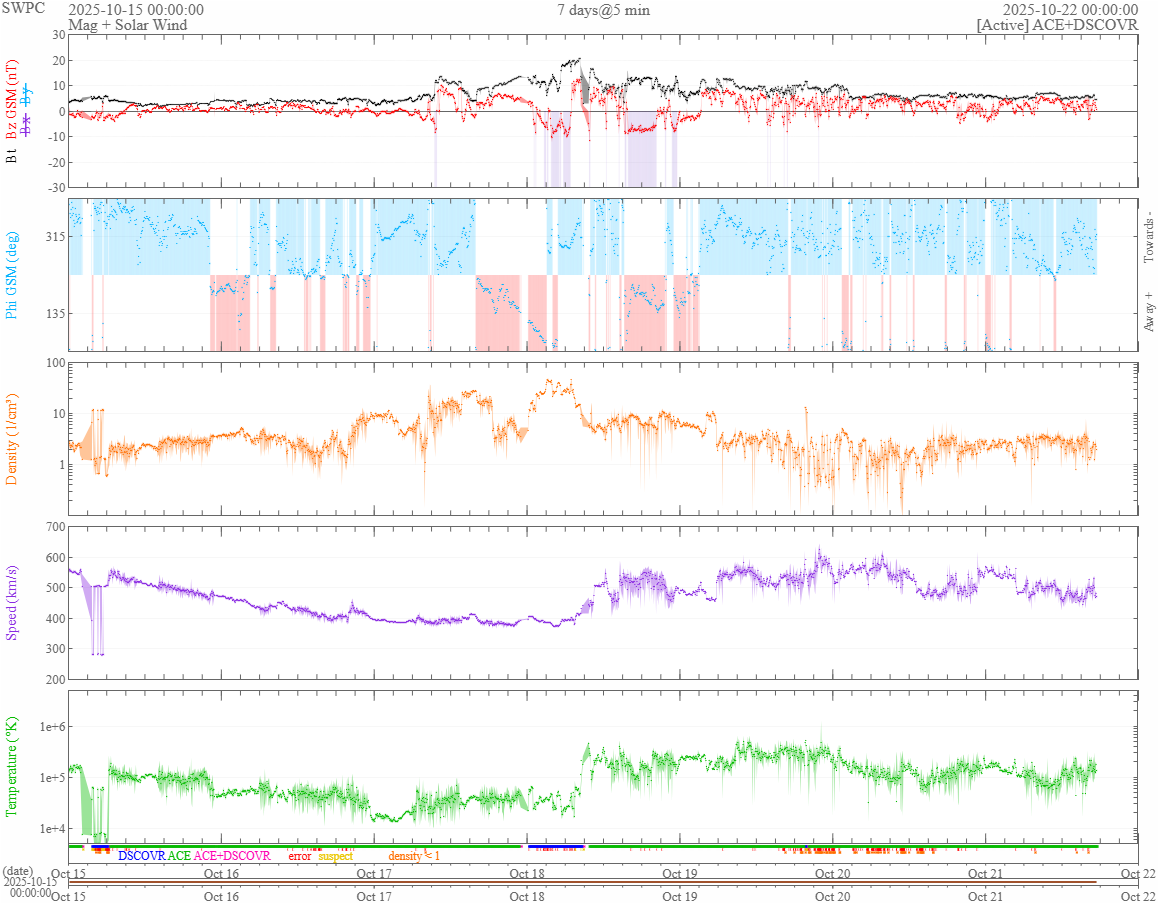
Task: Click the yellow 'suspect' legend entry
Action: (x=335, y=856)
